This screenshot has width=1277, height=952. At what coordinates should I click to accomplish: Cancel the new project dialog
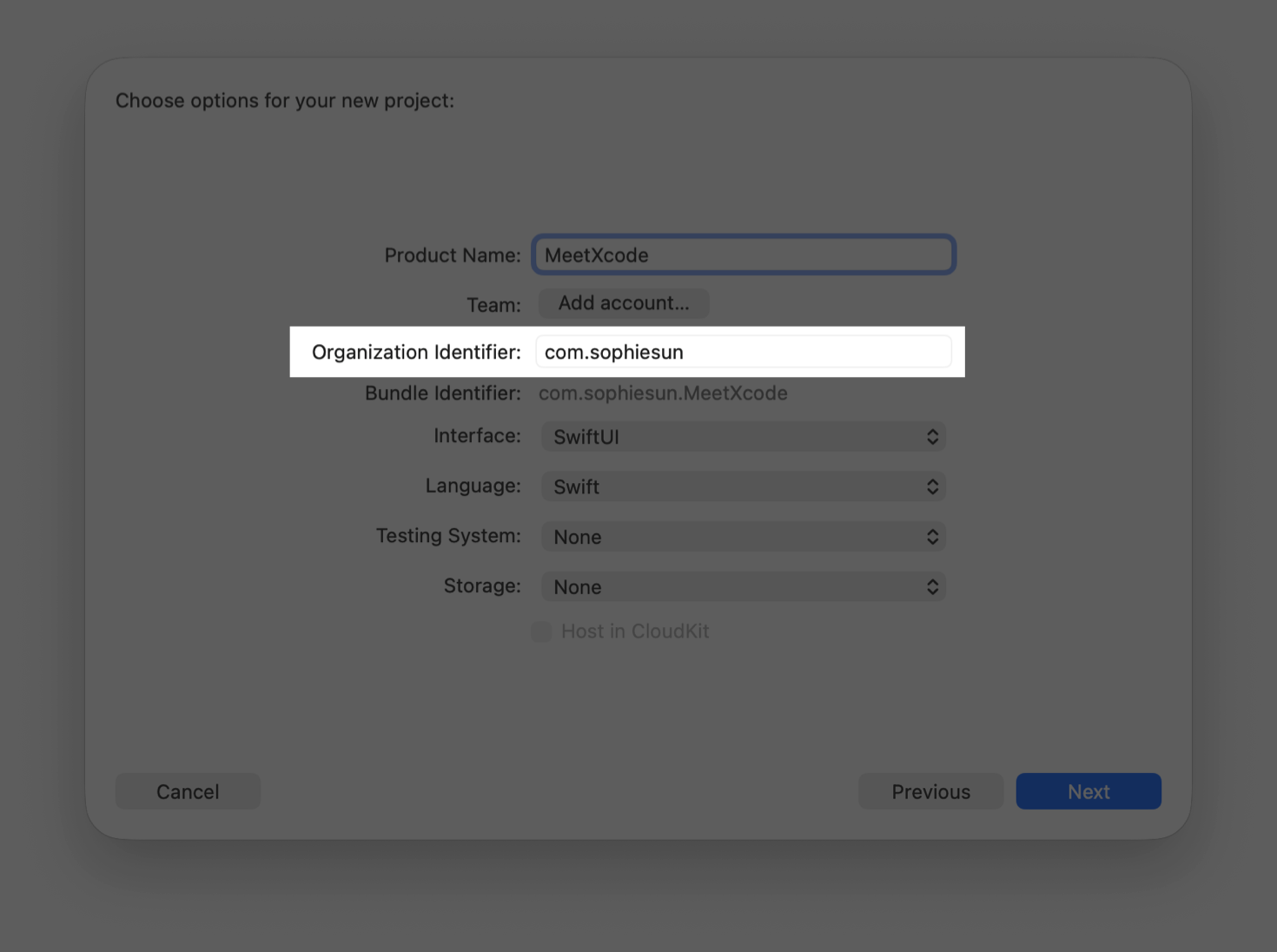188,791
